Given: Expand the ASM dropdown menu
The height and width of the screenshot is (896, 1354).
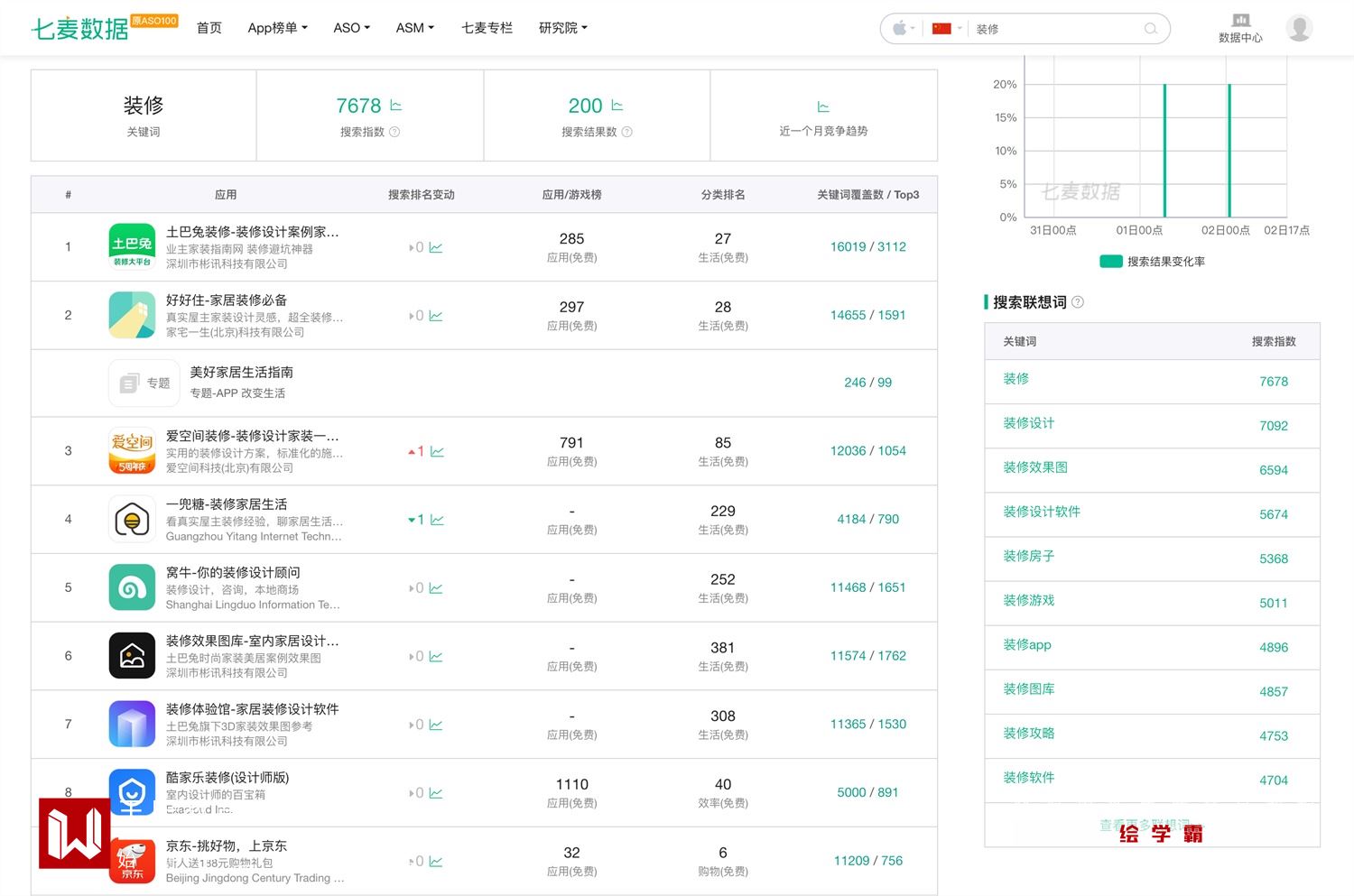Looking at the screenshot, I should click(415, 28).
